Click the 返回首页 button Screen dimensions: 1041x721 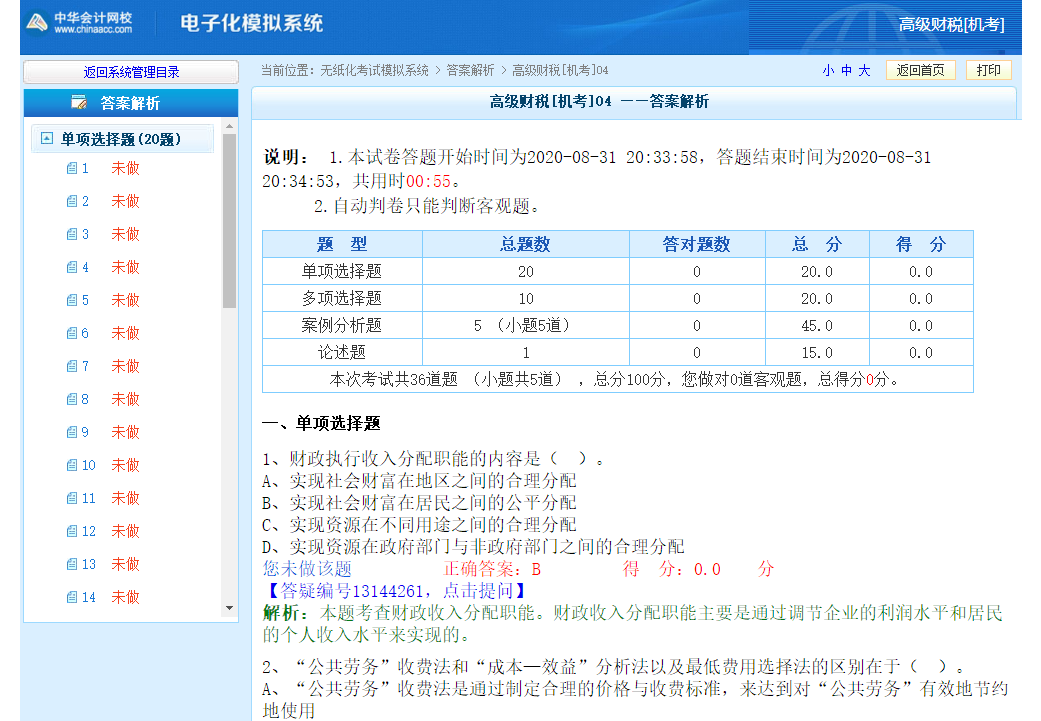point(920,70)
